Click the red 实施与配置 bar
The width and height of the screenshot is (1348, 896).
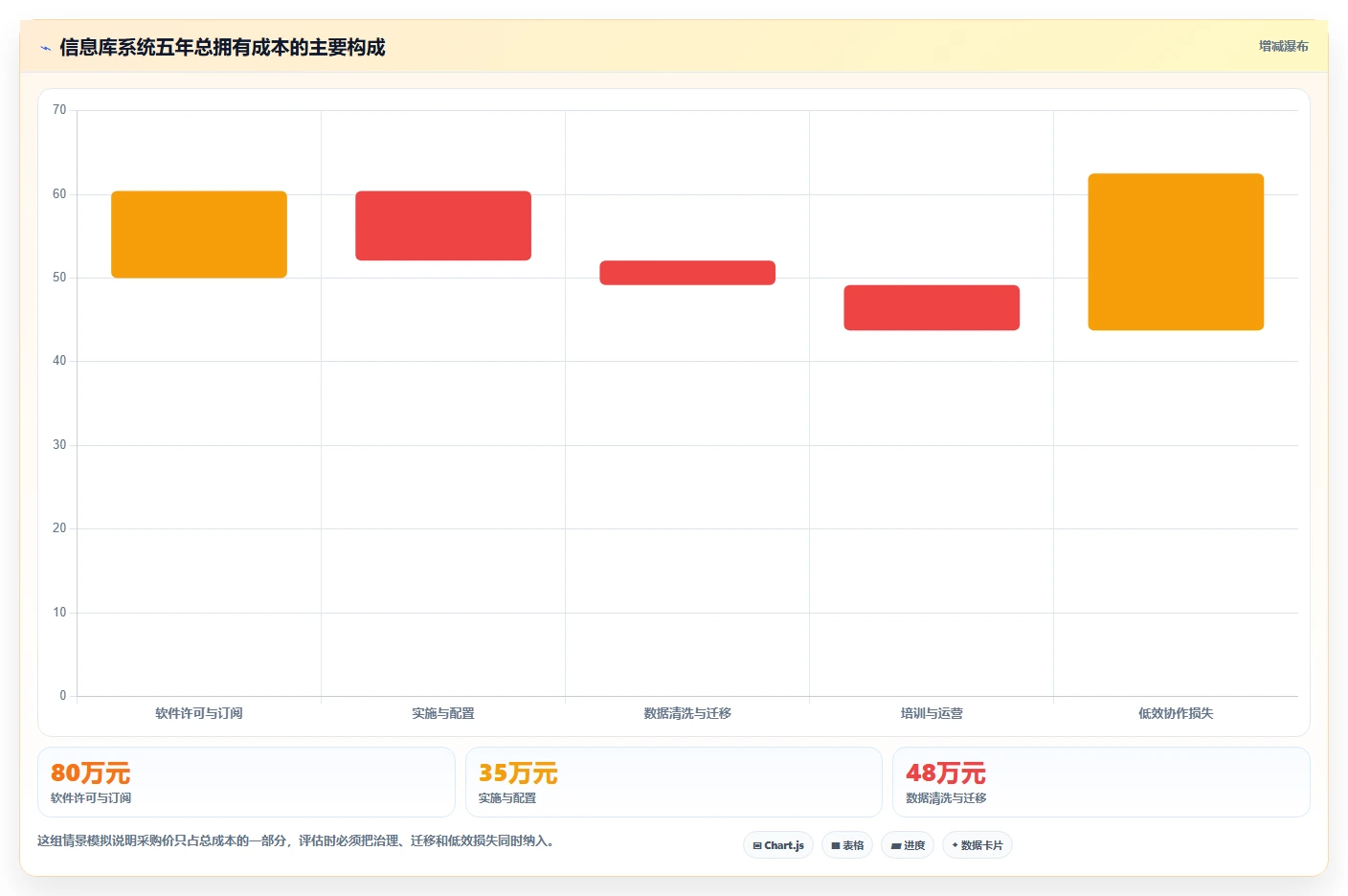pyautogui.click(x=443, y=226)
